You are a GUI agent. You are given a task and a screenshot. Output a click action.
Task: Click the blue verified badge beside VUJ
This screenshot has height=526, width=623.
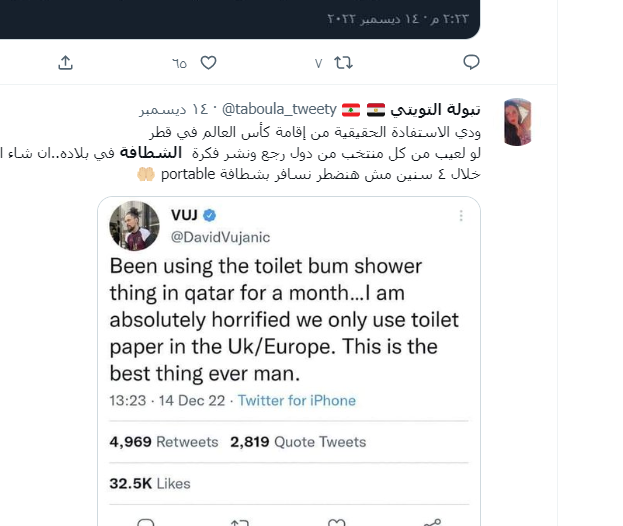(x=210, y=215)
